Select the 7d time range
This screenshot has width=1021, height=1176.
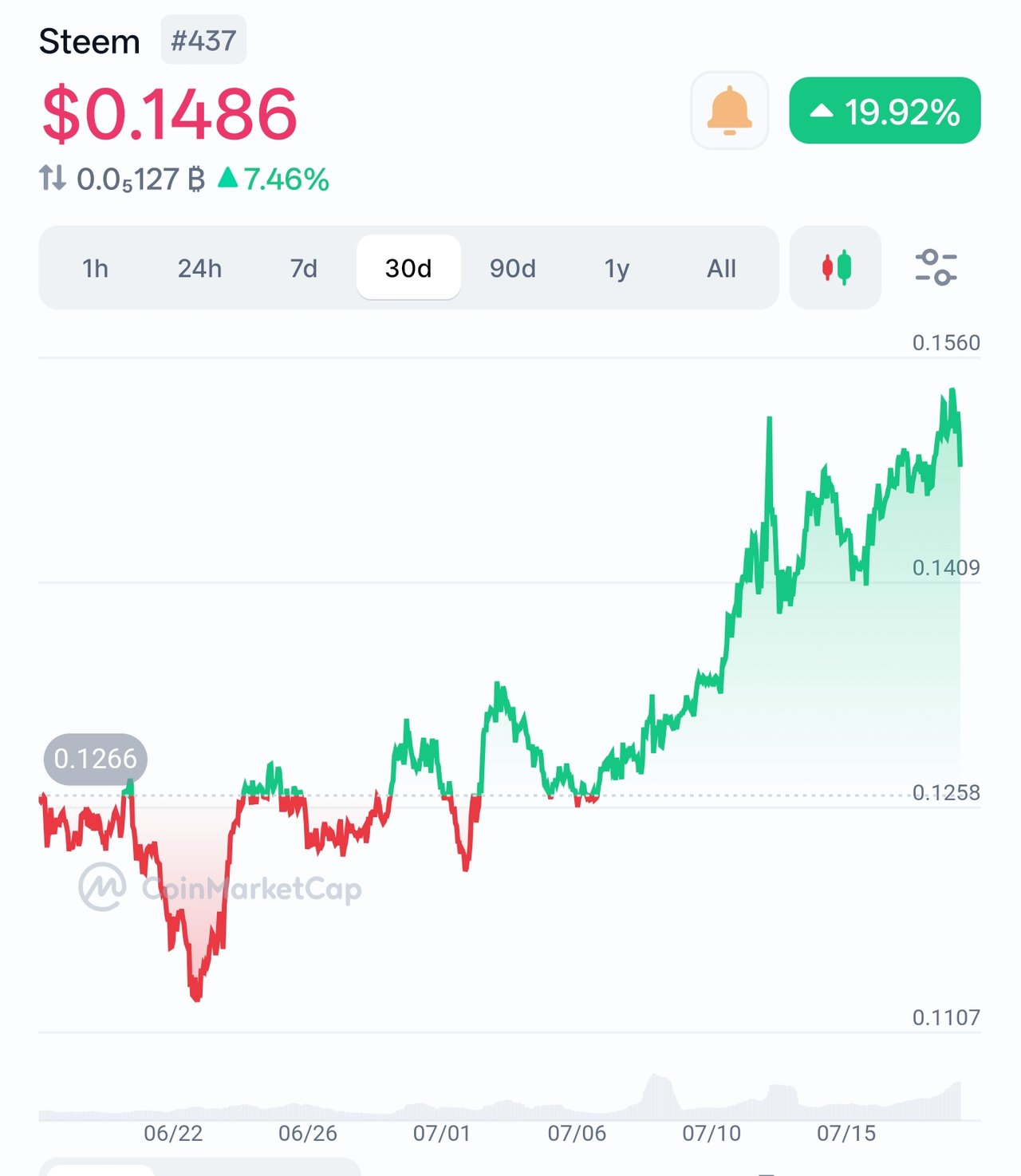click(303, 268)
